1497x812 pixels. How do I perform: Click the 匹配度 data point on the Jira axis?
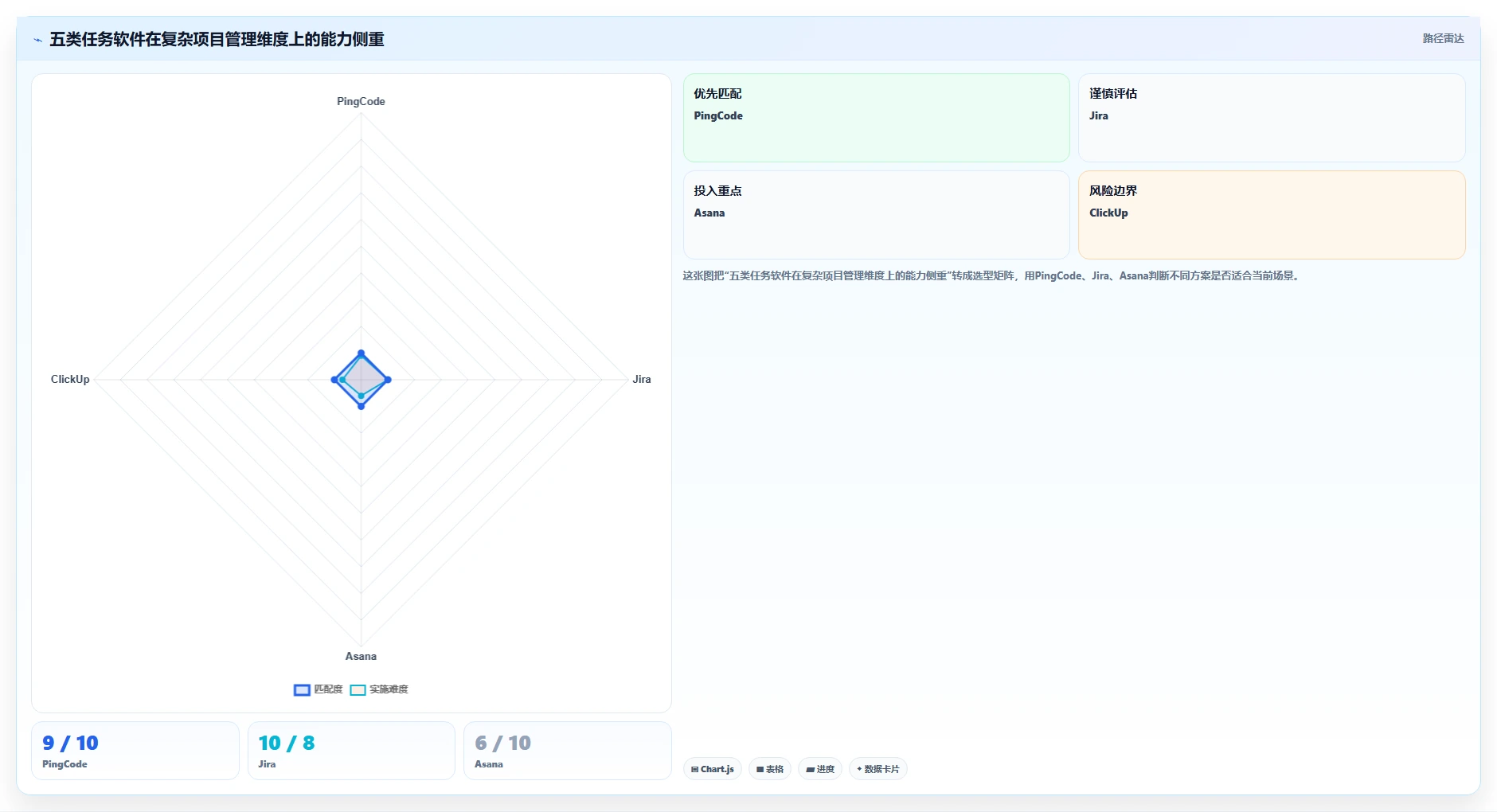coord(388,380)
